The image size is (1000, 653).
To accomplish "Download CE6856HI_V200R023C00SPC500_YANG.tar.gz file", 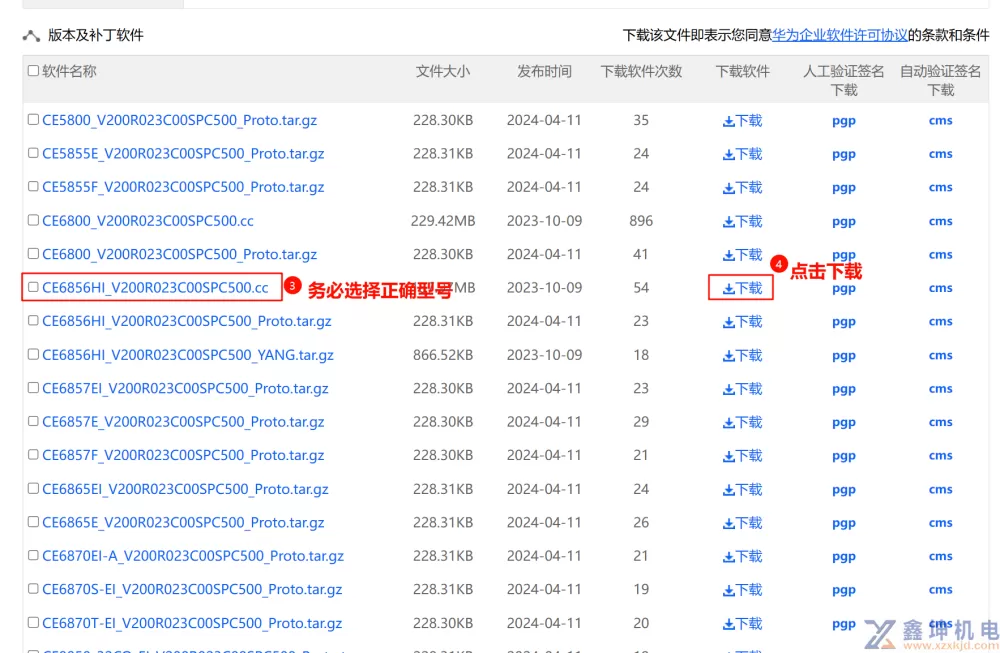I will (x=742, y=355).
